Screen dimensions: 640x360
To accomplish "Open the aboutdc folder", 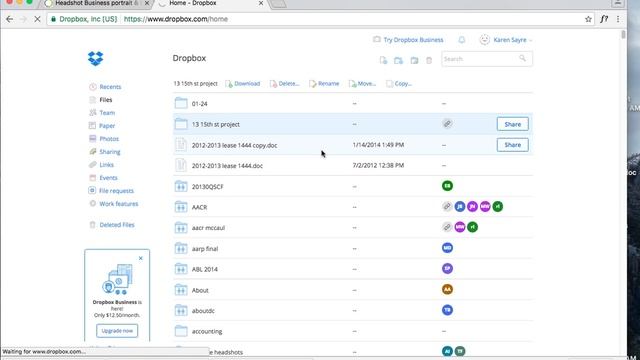I will [x=203, y=311].
